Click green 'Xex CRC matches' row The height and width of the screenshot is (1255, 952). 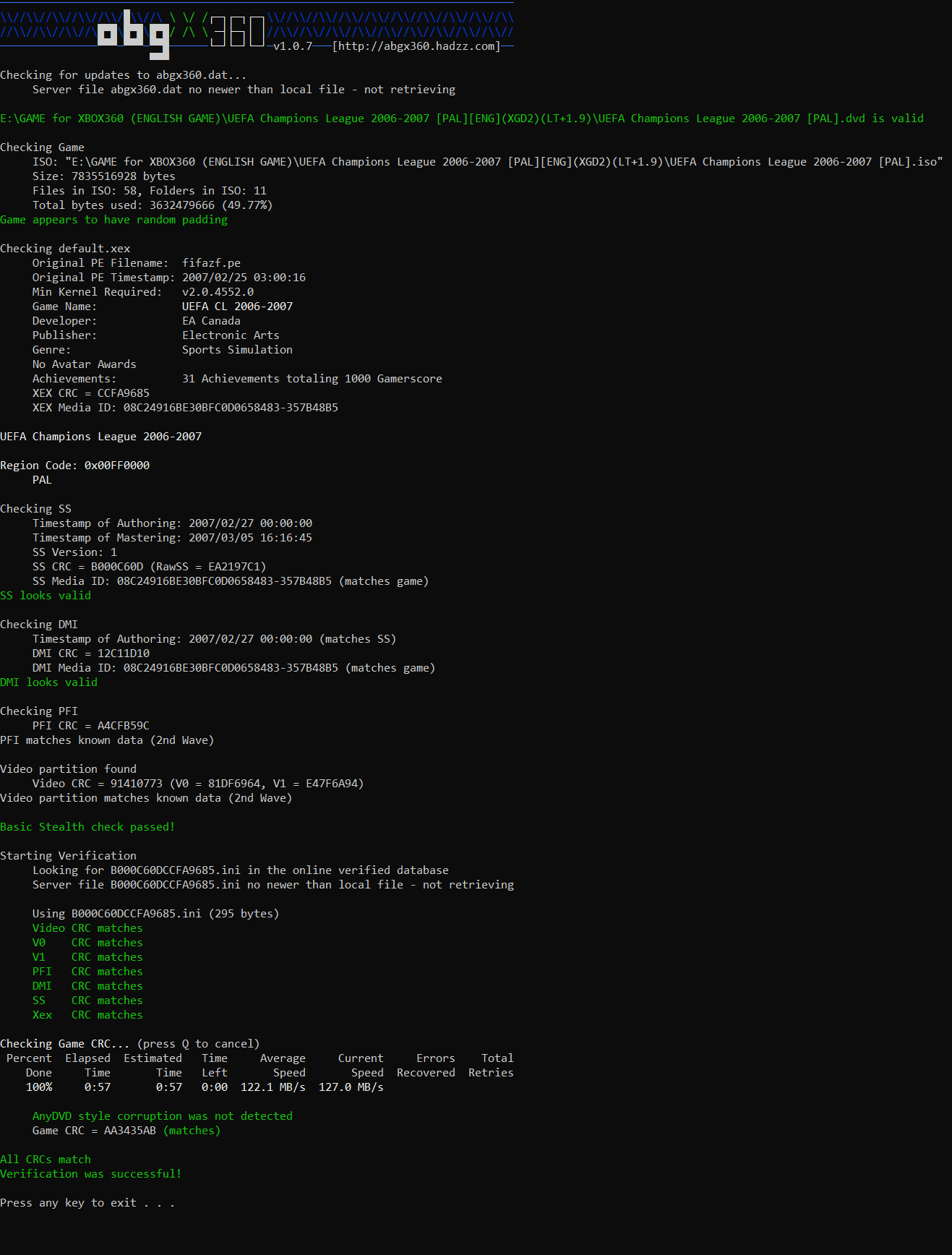(x=87, y=1015)
